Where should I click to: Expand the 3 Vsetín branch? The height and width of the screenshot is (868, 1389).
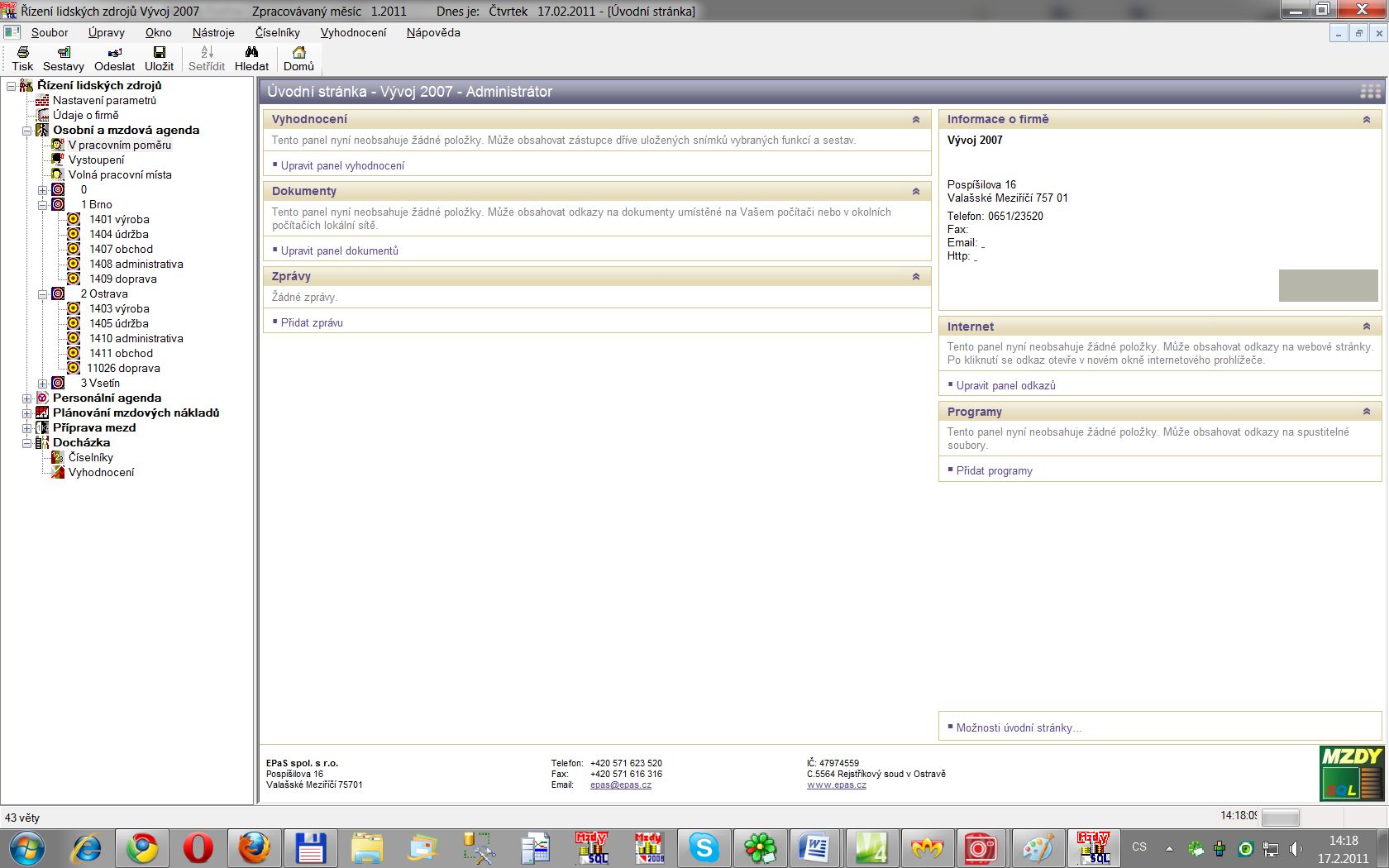pos(42,384)
